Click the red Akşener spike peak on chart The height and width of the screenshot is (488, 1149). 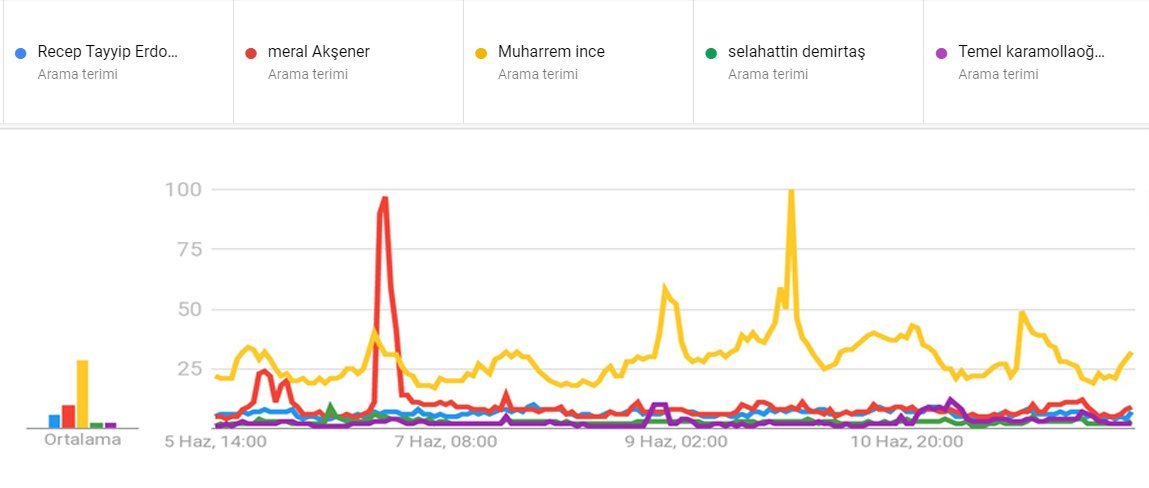point(384,199)
